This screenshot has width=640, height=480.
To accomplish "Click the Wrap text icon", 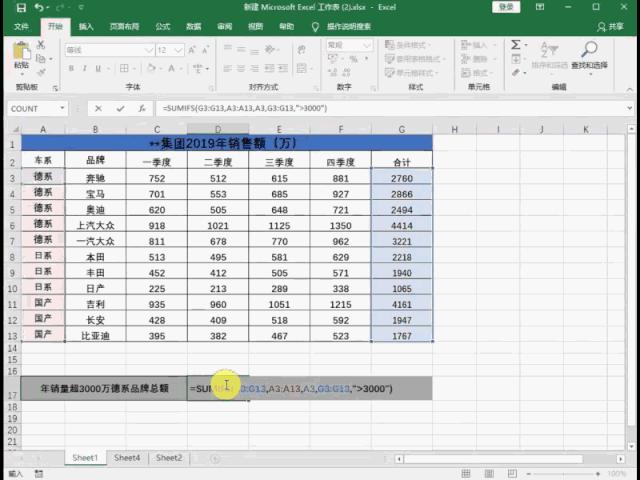I will (302, 50).
